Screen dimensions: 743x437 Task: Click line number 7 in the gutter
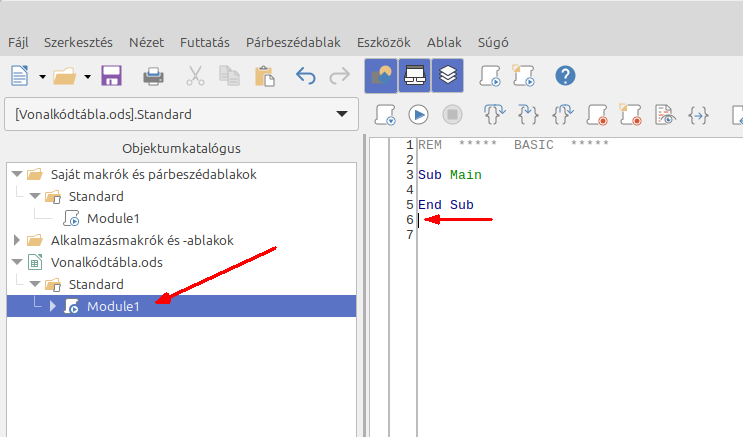[x=410, y=235]
